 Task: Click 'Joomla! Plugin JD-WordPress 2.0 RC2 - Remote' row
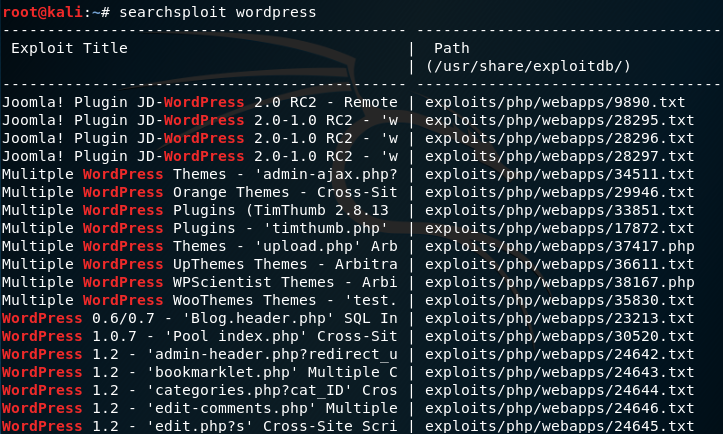pyautogui.click(x=200, y=102)
